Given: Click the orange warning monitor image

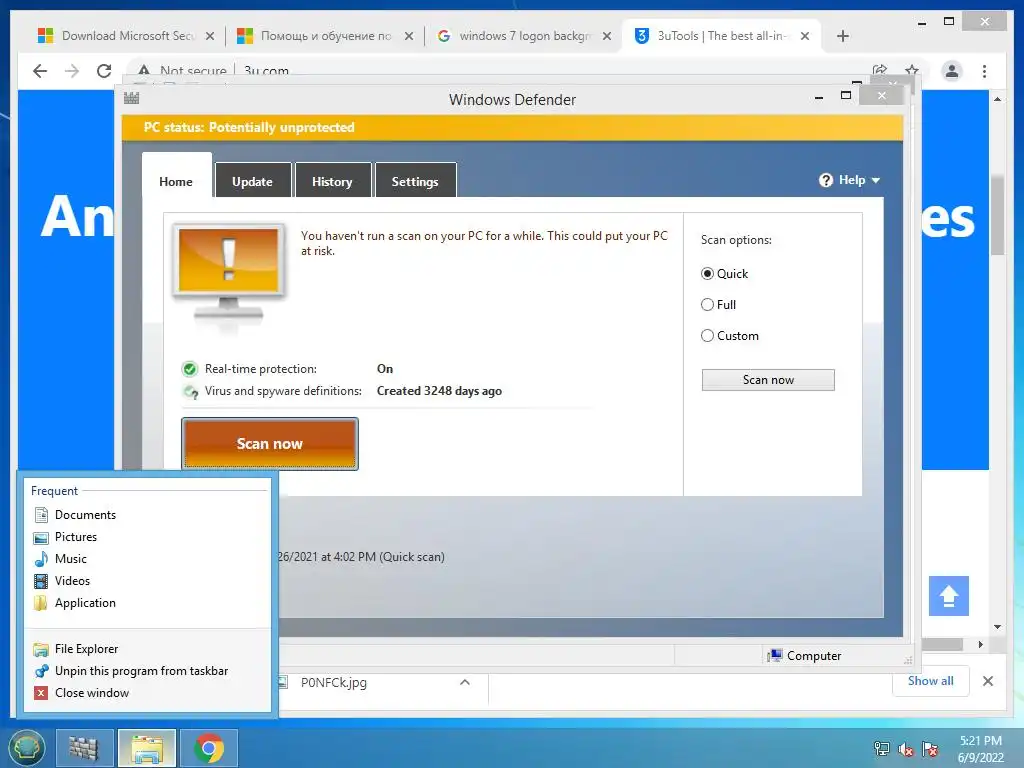Looking at the screenshot, I should tap(229, 273).
